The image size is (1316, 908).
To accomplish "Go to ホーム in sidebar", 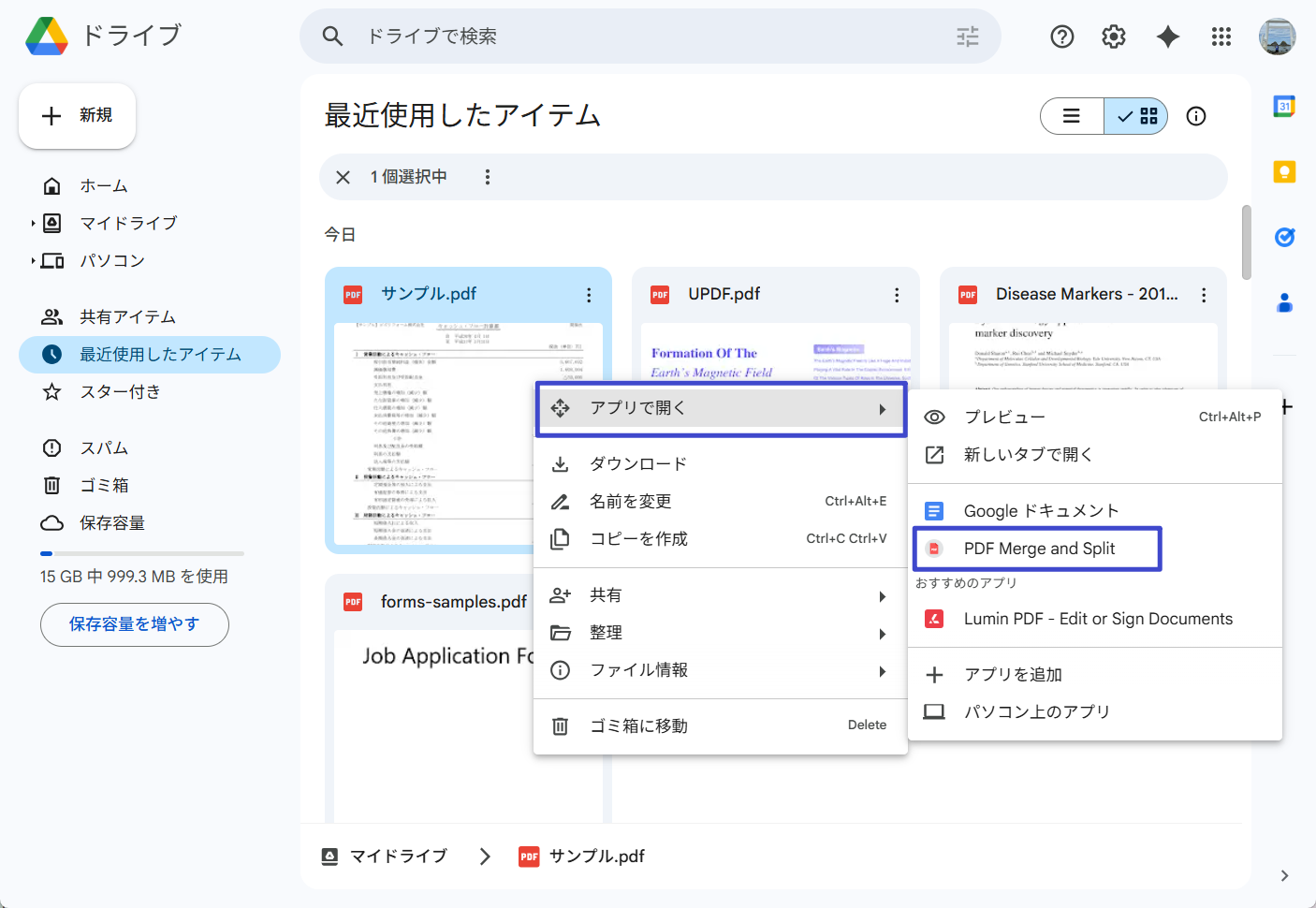I will pos(150,185).
